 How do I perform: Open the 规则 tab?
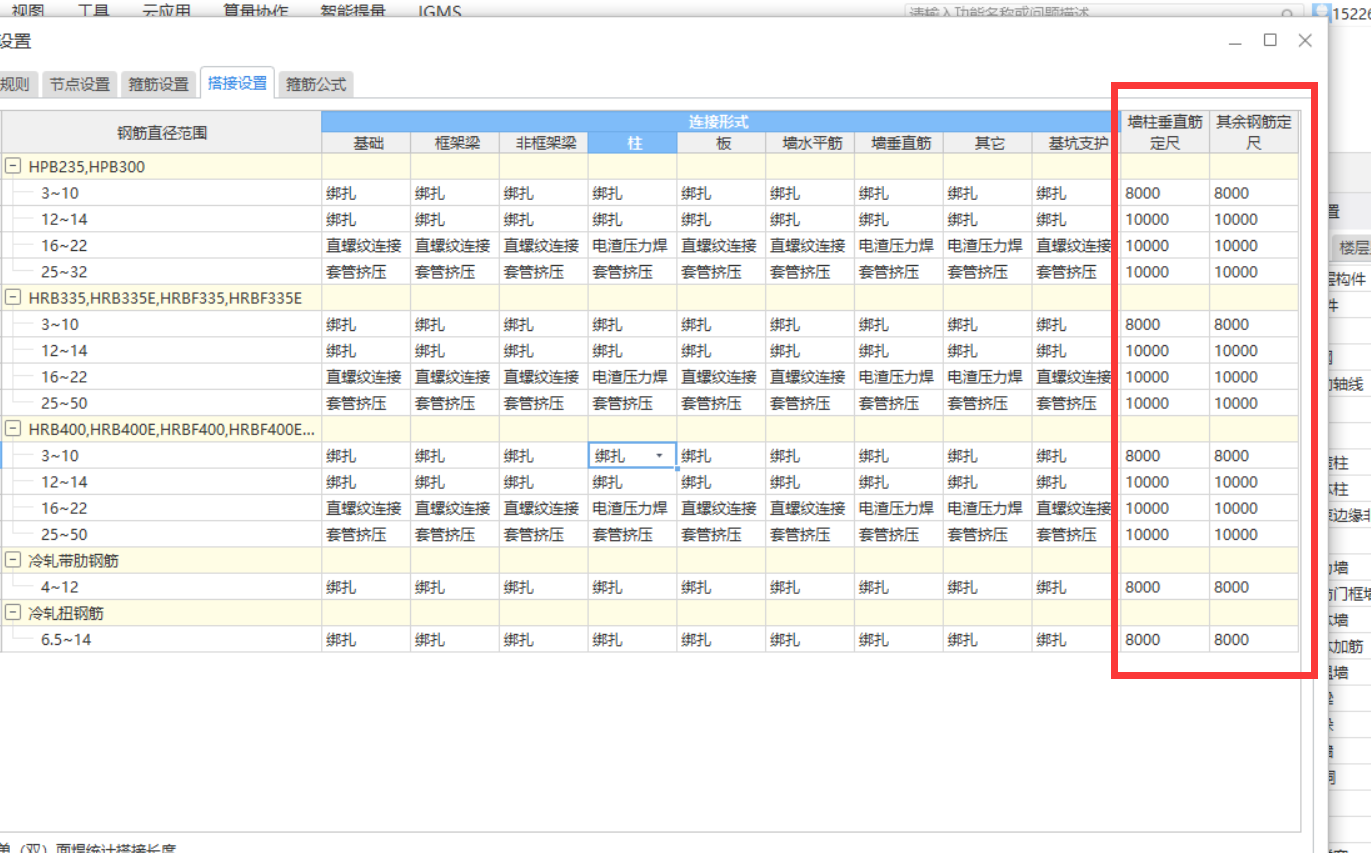16,84
